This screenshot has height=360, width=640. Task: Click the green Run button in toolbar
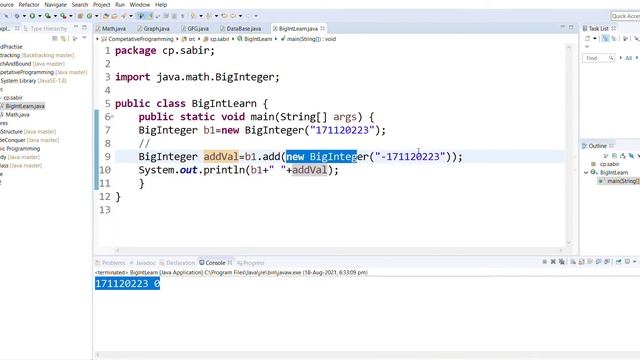(x=32, y=16)
